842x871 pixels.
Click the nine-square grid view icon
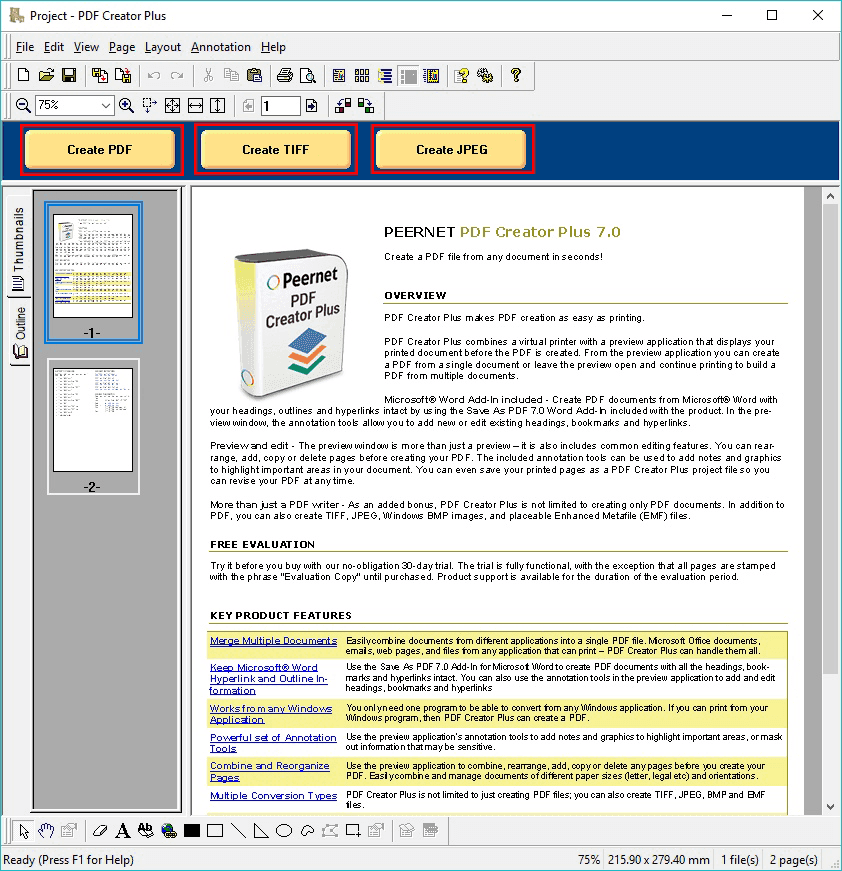click(x=362, y=75)
